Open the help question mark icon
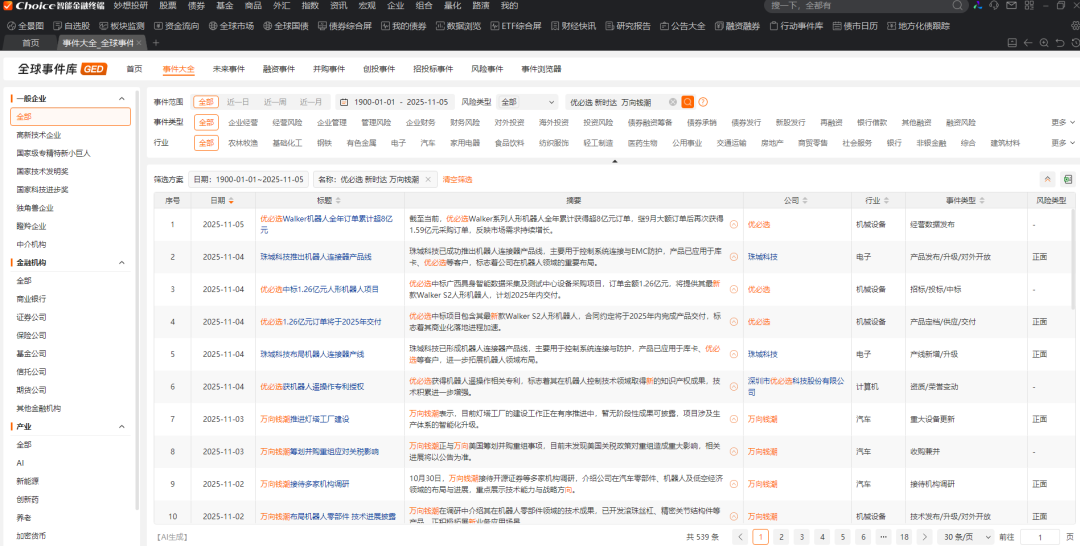The image size is (1080, 546). point(703,102)
